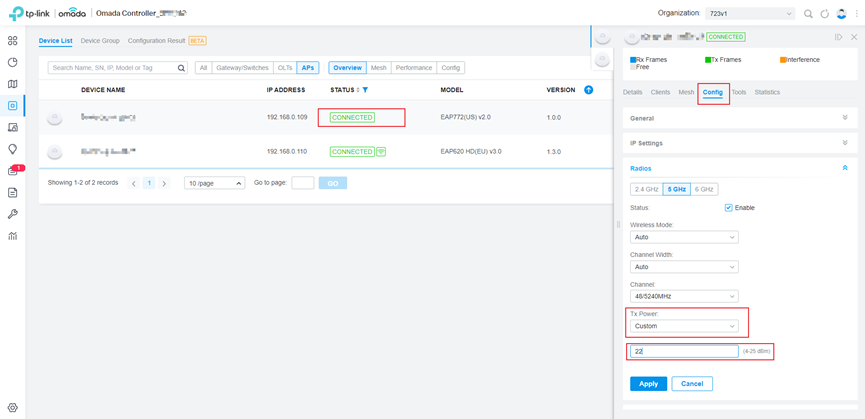Image resolution: width=865 pixels, height=419 pixels.
Task: Open the Clients tab in device panel
Action: [x=660, y=92]
